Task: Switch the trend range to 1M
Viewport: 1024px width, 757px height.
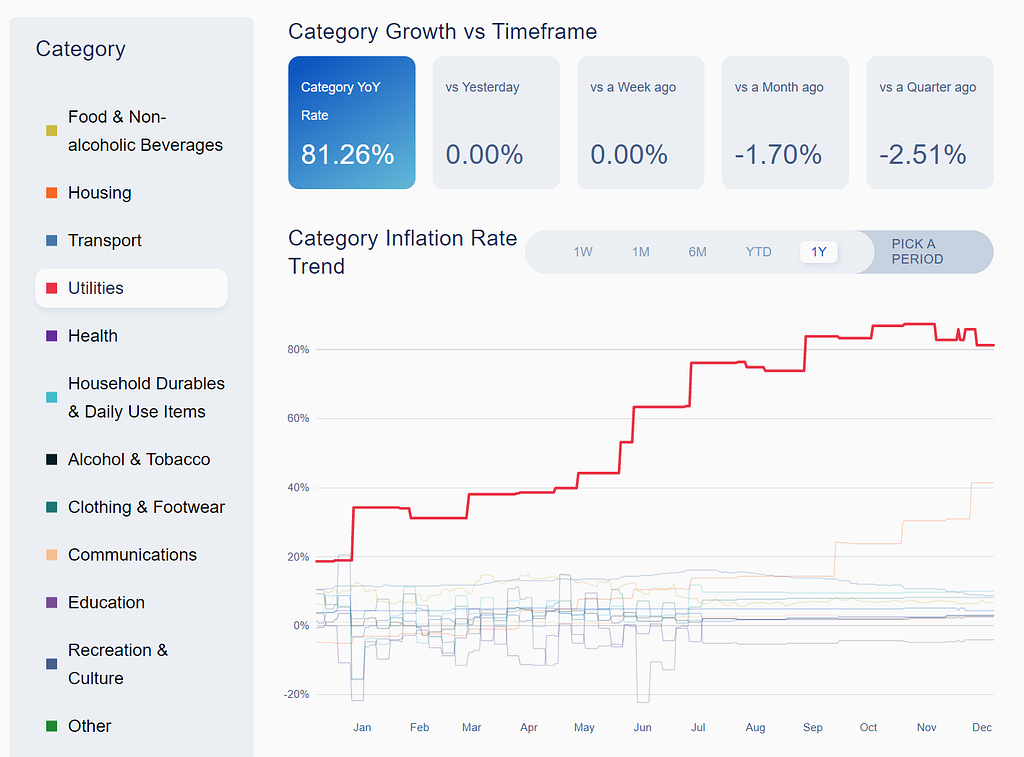Action: (641, 252)
